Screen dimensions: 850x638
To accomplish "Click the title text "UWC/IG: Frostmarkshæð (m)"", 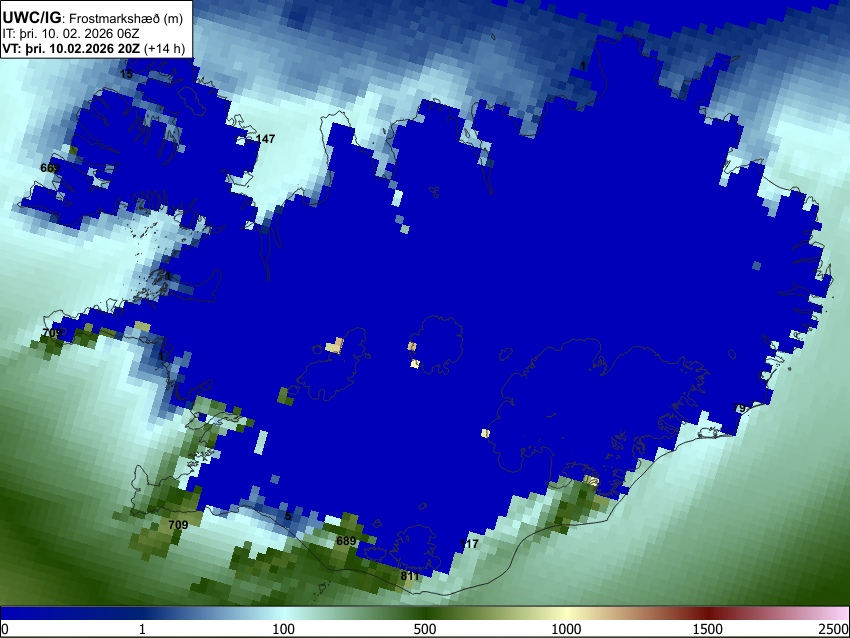I will click(x=93, y=18).
